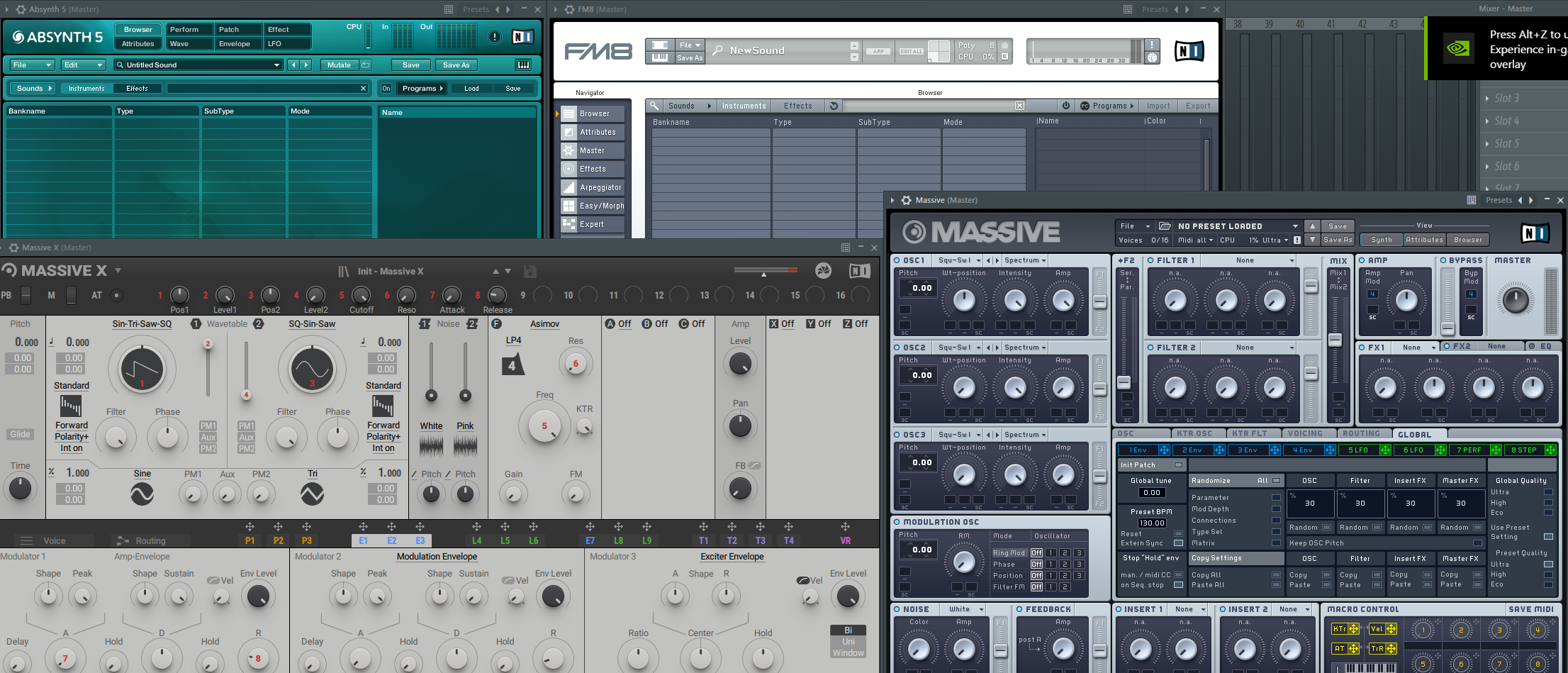Open the dropdown arrow beside Massive X logo
This screenshot has width=1568, height=673.
118,270
